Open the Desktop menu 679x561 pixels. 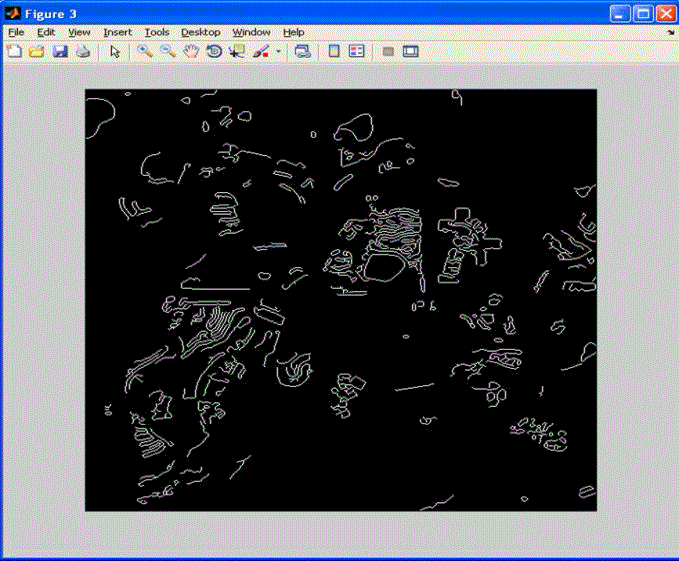[200, 32]
